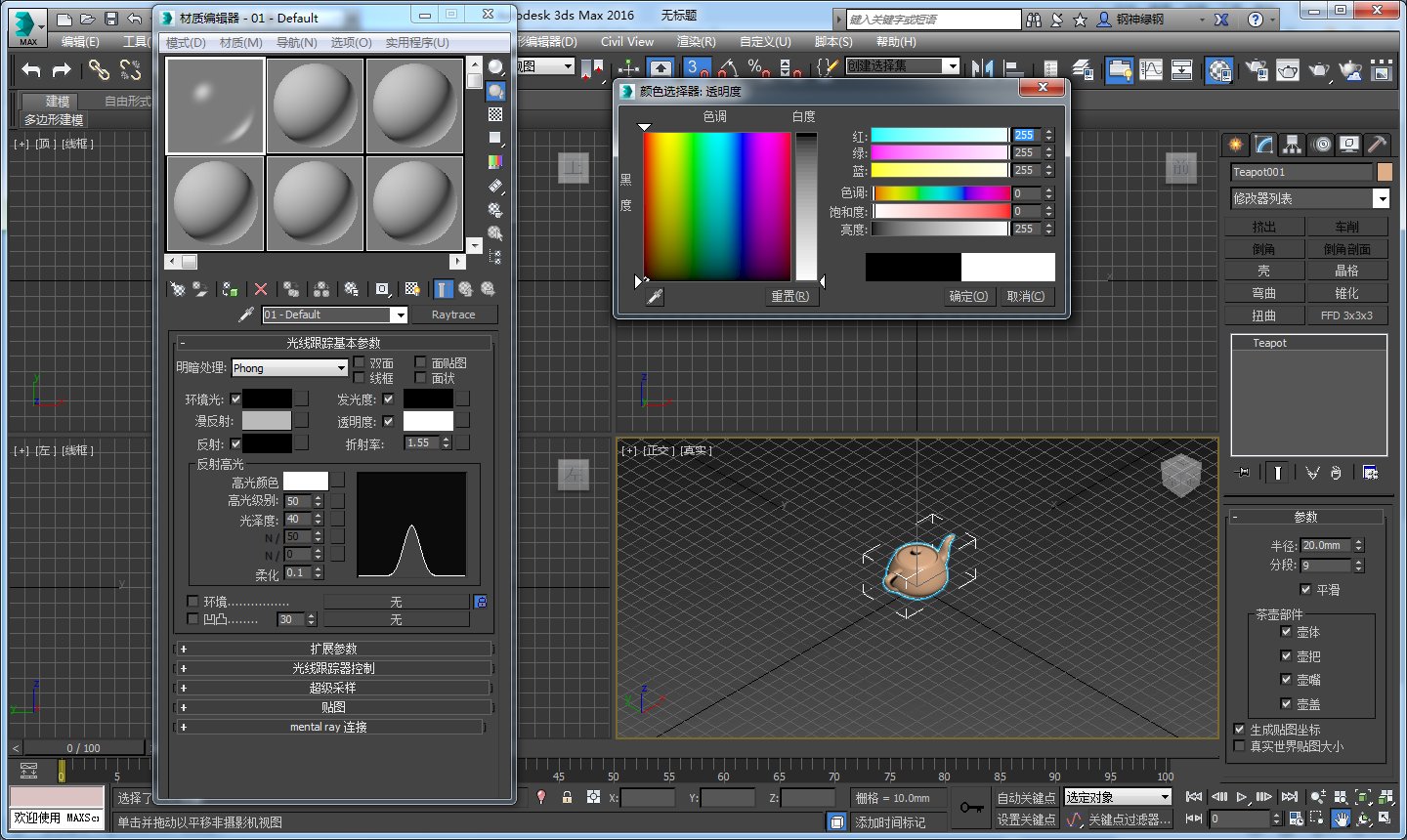
Task: Click the Set Keys key icon
Action: (x=971, y=808)
